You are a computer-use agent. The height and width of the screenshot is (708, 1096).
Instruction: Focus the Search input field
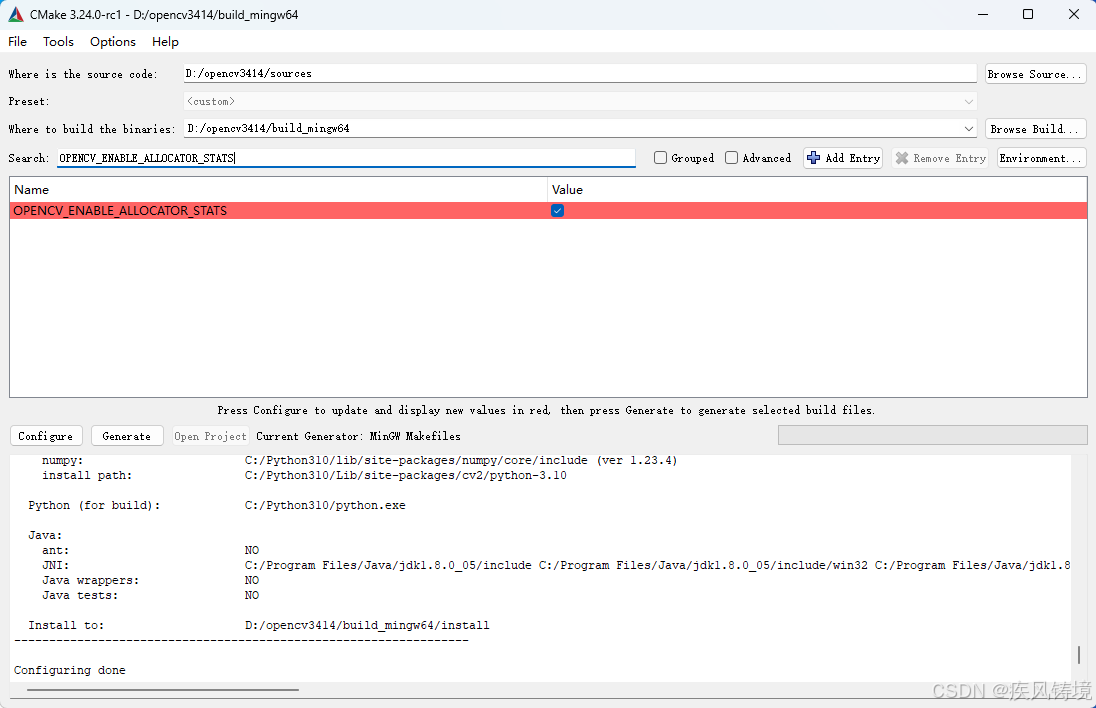click(346, 158)
